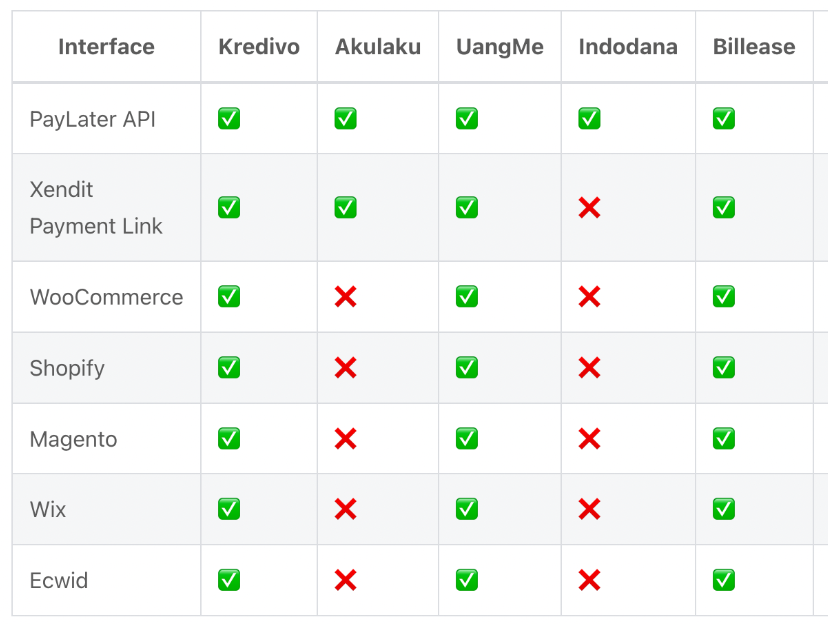Click Billease checkmark in WooCommerce row
Viewport: 828px width, 624px height.
pyautogui.click(x=723, y=296)
